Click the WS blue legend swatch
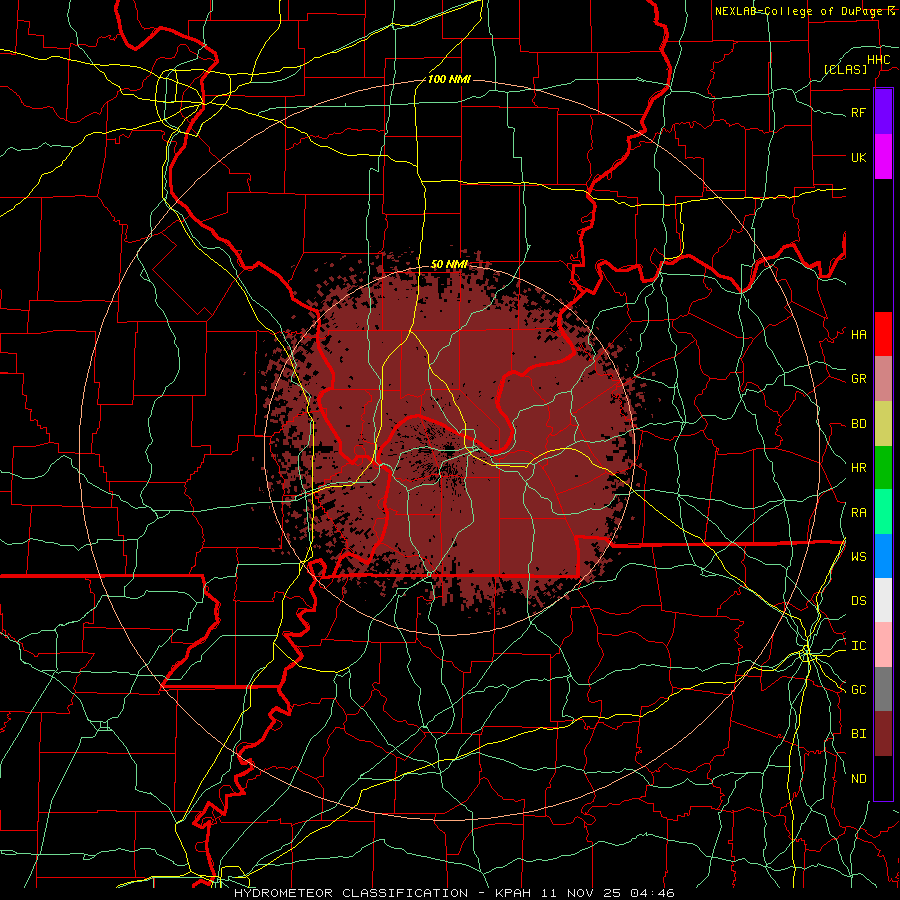900x900 pixels. [883, 556]
